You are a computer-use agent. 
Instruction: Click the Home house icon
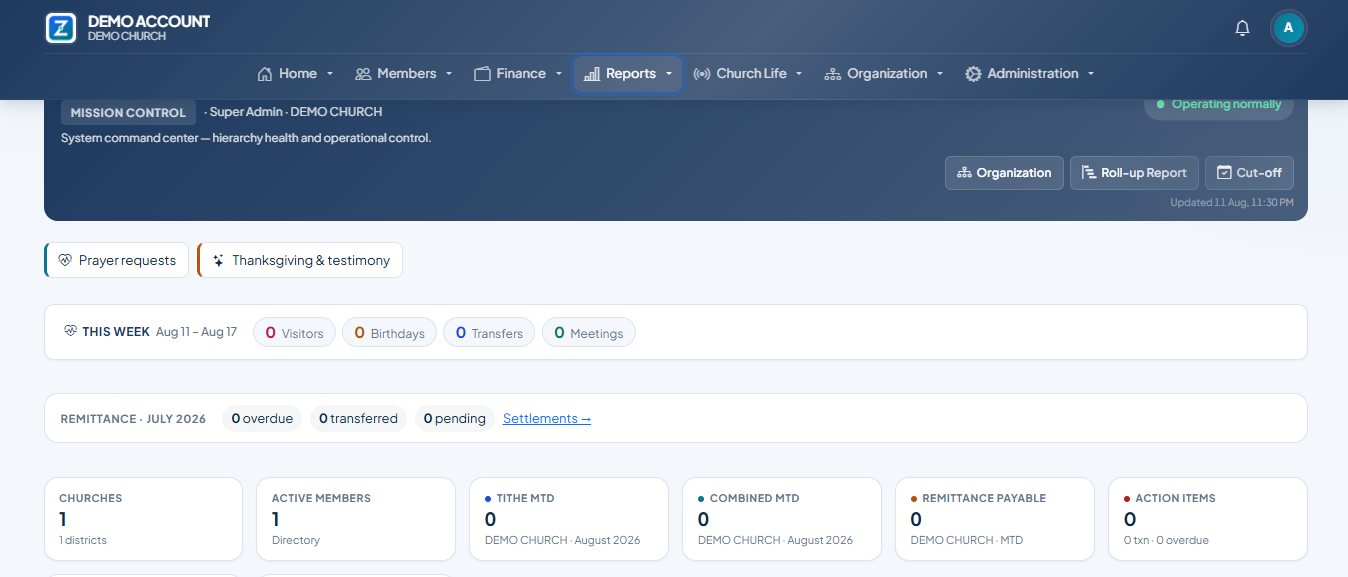point(265,74)
